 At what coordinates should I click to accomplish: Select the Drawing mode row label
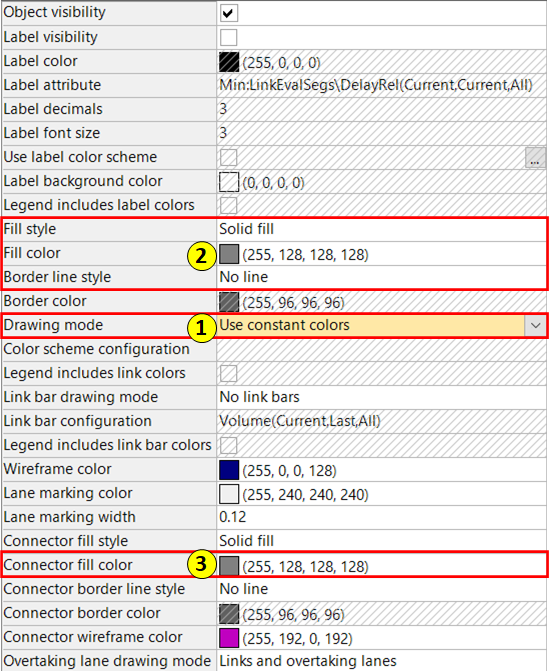tap(53, 325)
